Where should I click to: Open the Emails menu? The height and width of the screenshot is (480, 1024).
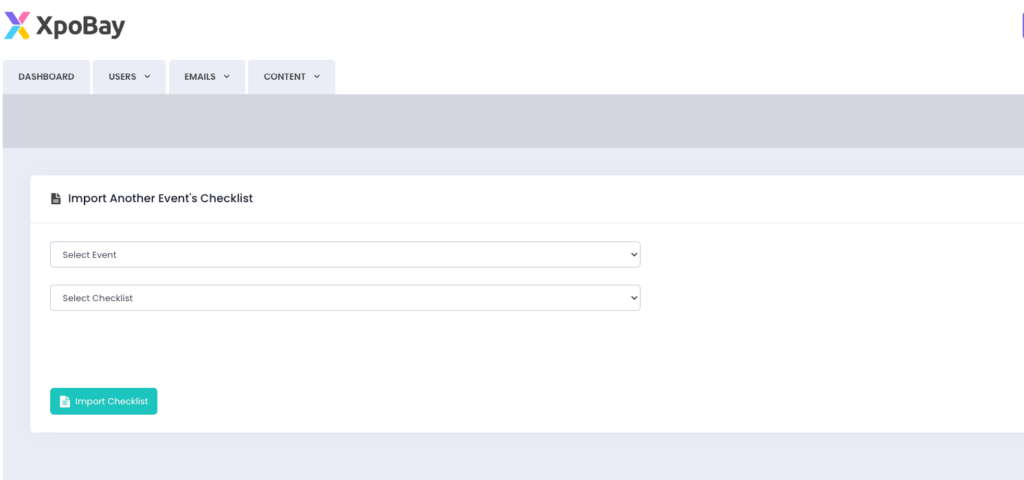click(x=200, y=77)
